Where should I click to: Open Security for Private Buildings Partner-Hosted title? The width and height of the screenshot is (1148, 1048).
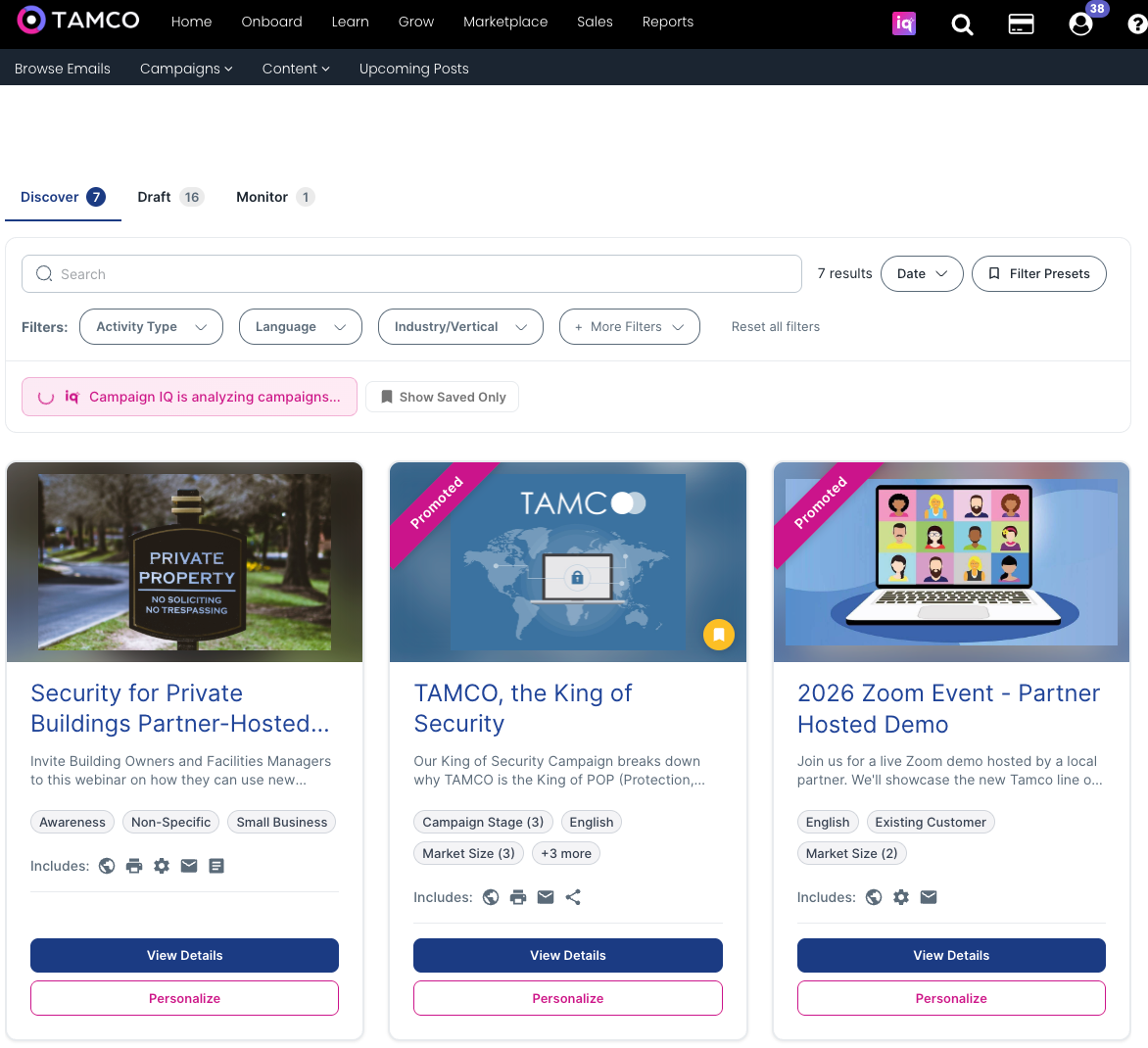click(180, 708)
